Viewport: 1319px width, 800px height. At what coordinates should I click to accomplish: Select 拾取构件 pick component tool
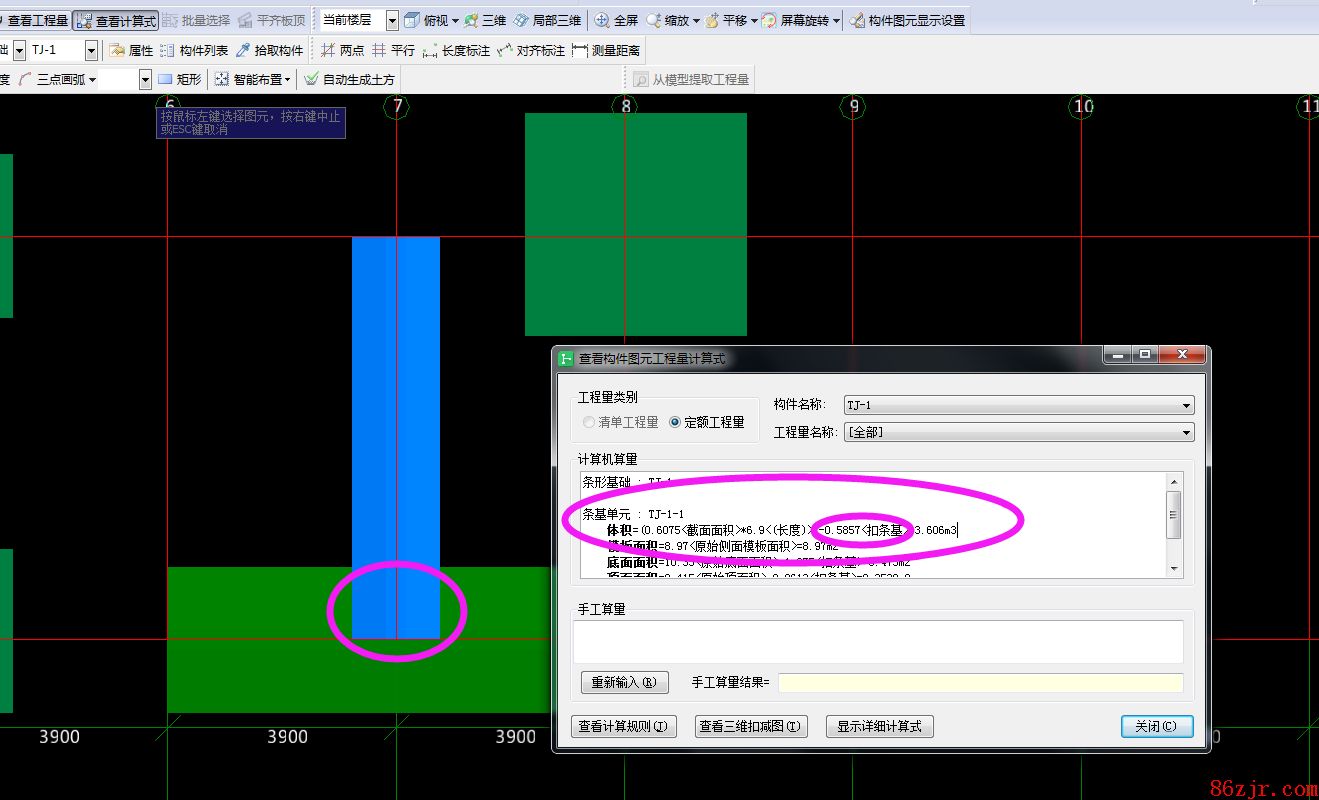click(x=269, y=50)
